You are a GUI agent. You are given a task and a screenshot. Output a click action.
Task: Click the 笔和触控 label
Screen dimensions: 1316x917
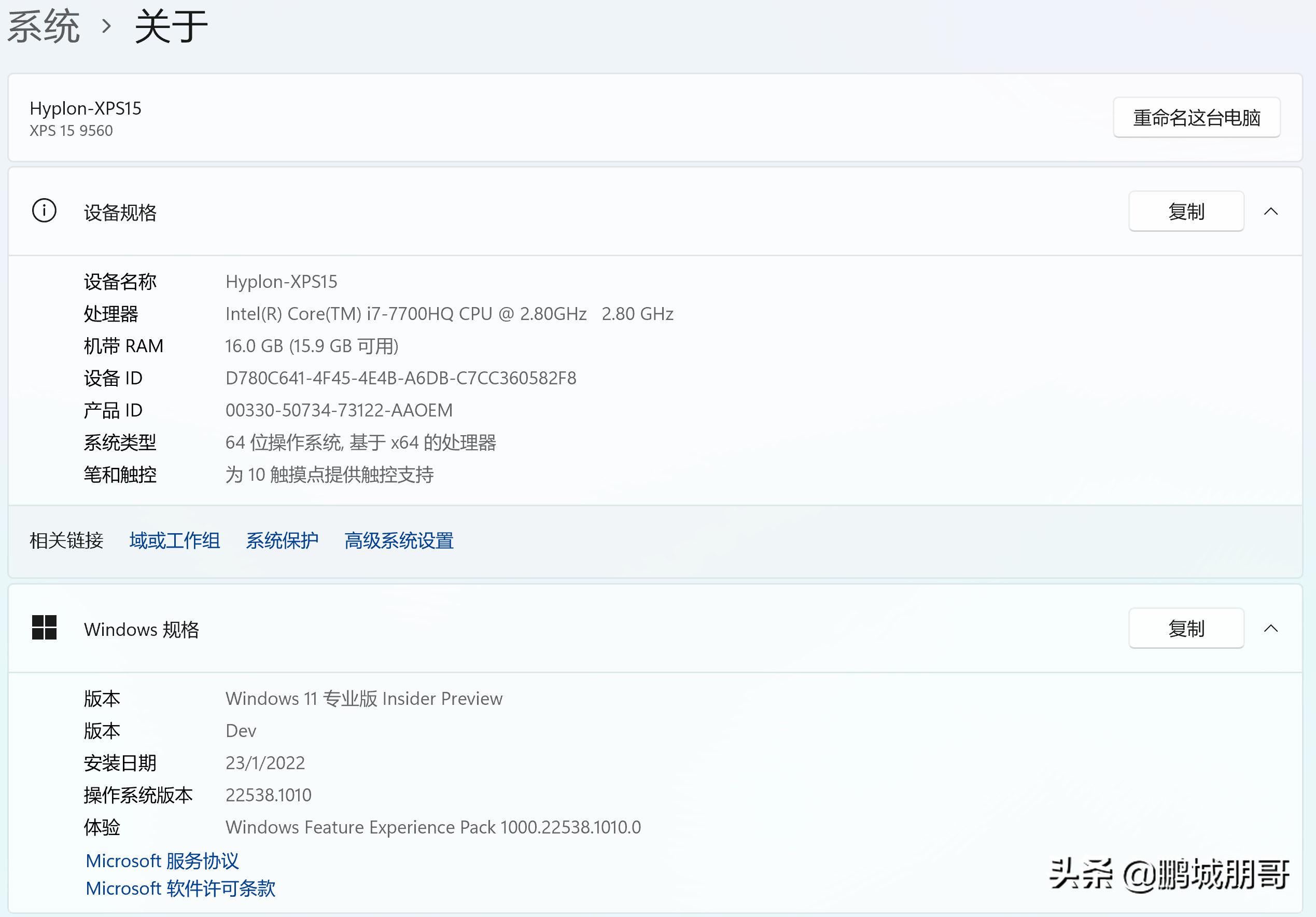[120, 474]
